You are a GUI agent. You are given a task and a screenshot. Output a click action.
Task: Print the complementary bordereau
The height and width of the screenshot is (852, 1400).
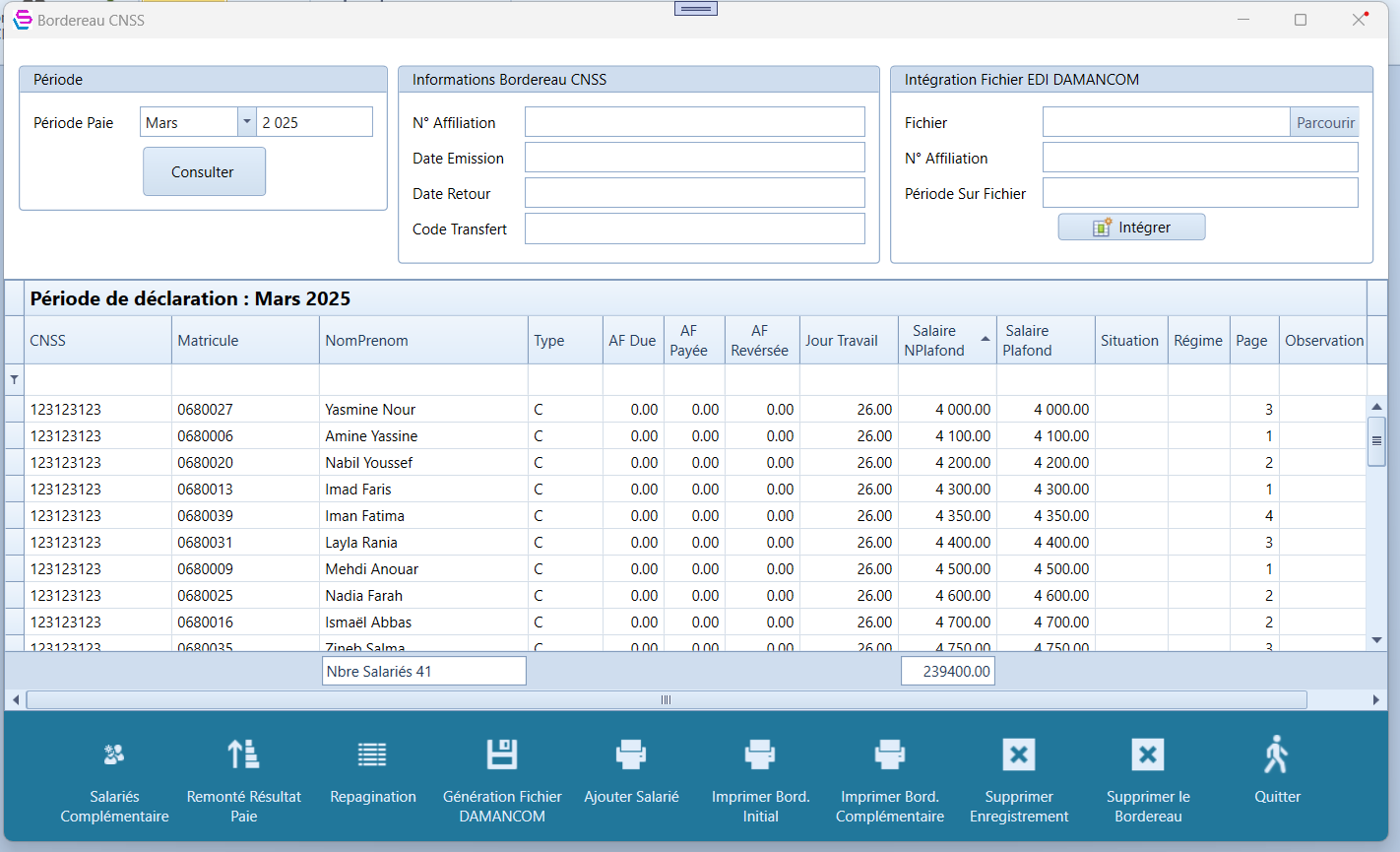[889, 755]
